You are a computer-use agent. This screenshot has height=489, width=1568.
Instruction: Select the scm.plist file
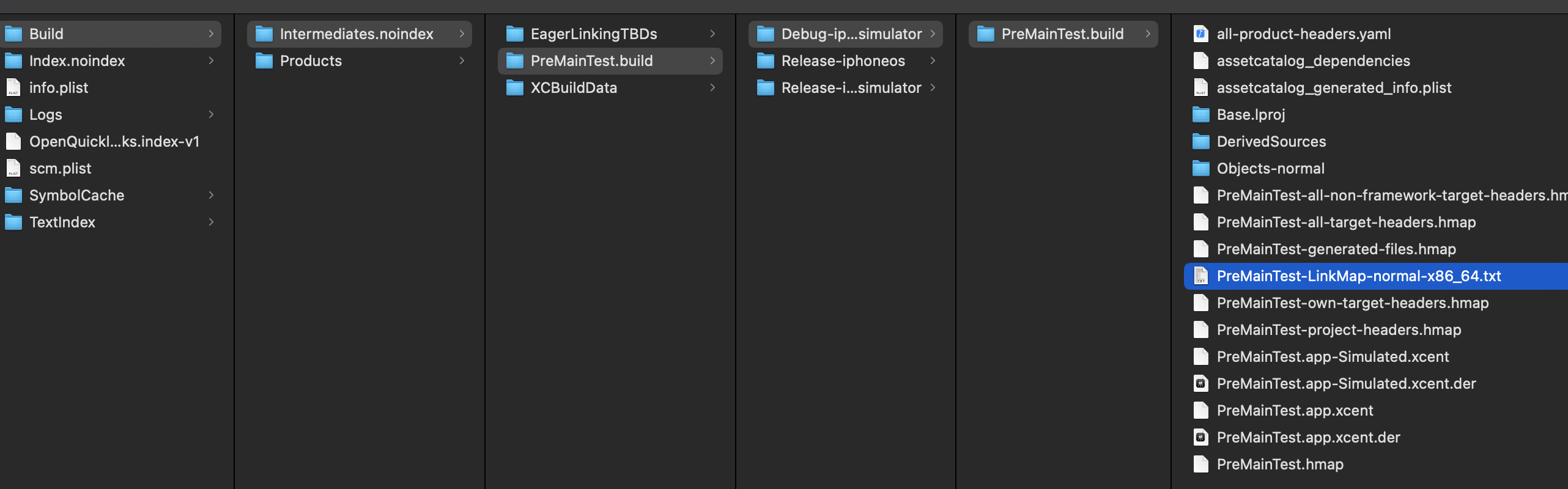coord(60,168)
